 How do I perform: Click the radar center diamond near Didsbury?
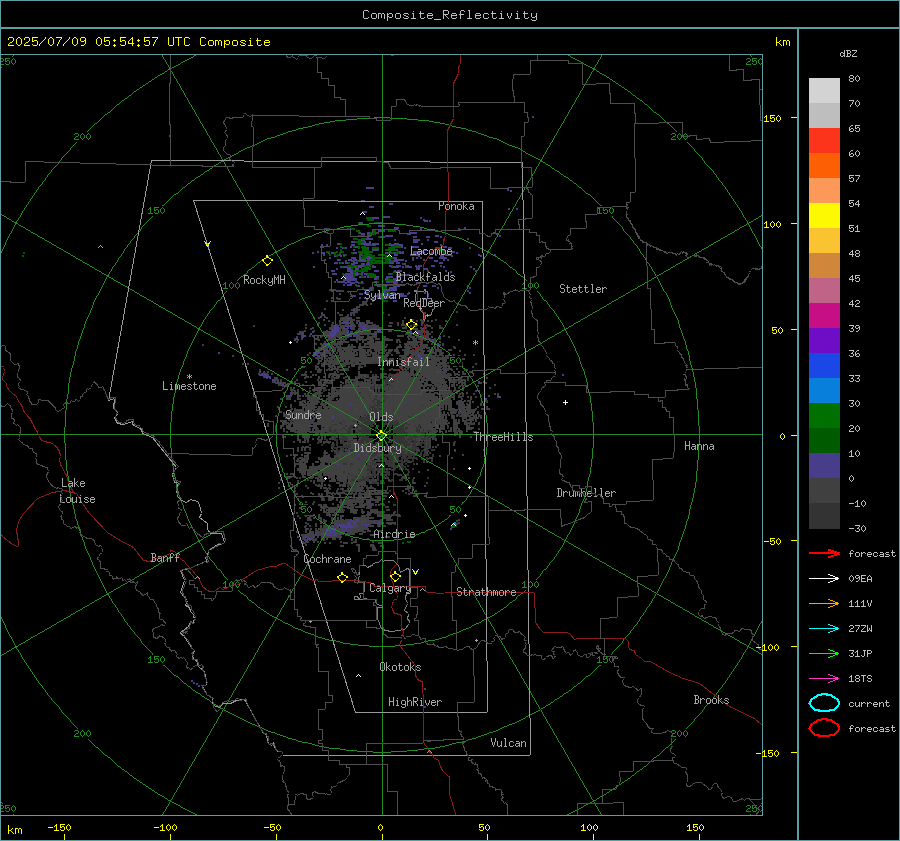click(x=382, y=436)
